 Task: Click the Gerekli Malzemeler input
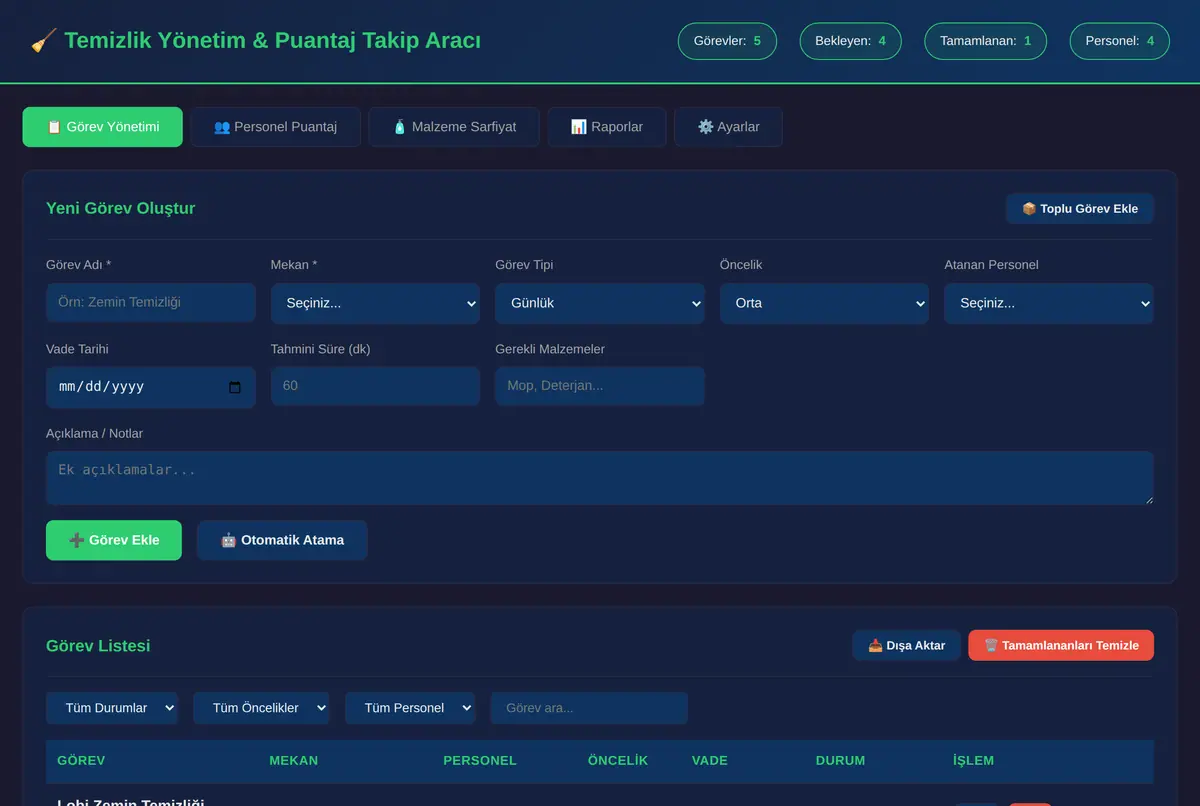(x=600, y=386)
